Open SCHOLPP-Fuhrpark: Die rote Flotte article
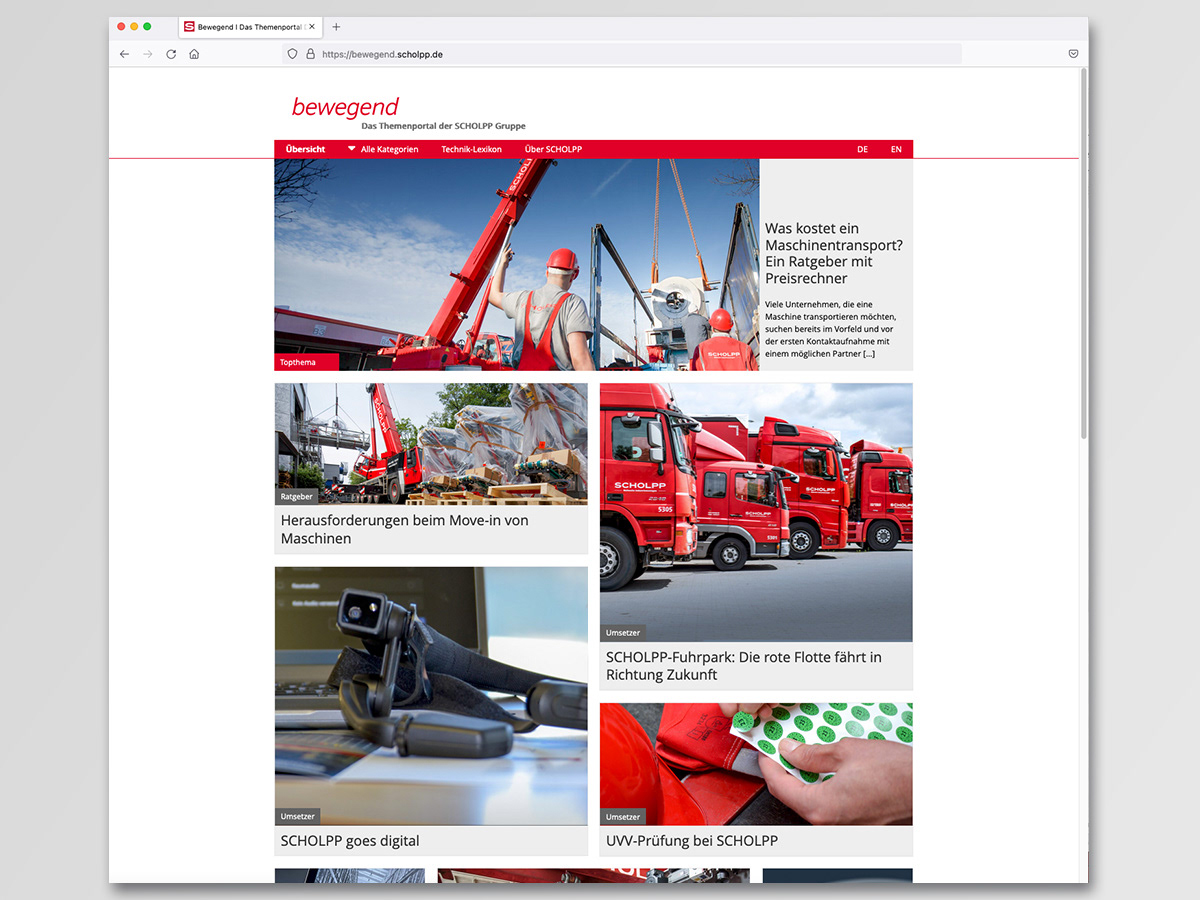The width and height of the screenshot is (1200, 900). tap(744, 666)
